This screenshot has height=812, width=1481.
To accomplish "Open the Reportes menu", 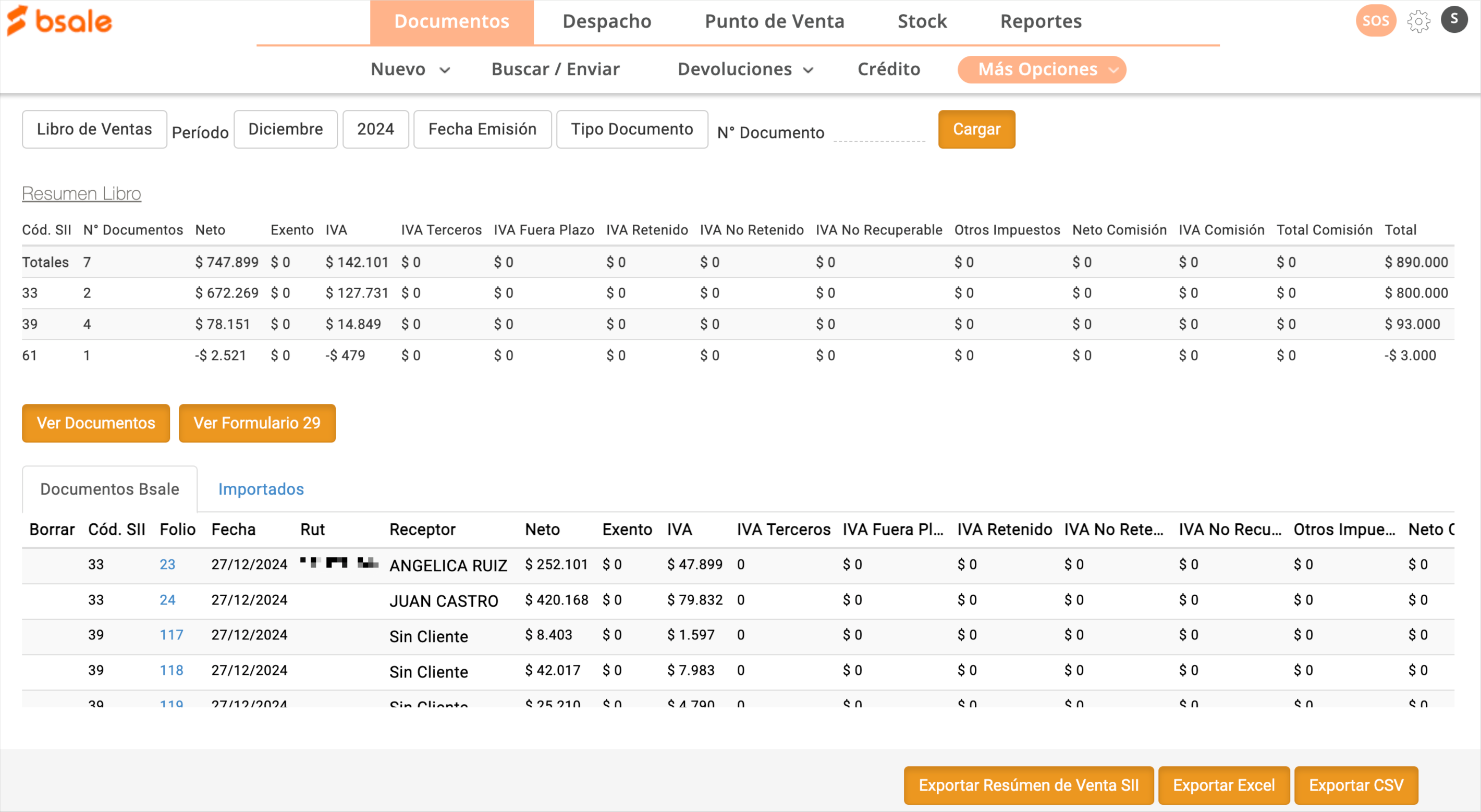I will [1041, 21].
